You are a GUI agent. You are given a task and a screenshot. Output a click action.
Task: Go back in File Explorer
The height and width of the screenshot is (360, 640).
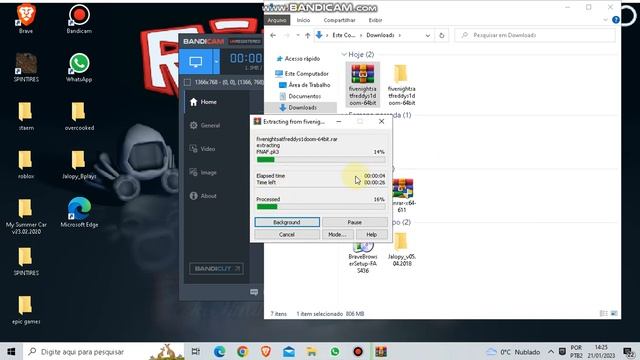(x=273, y=36)
